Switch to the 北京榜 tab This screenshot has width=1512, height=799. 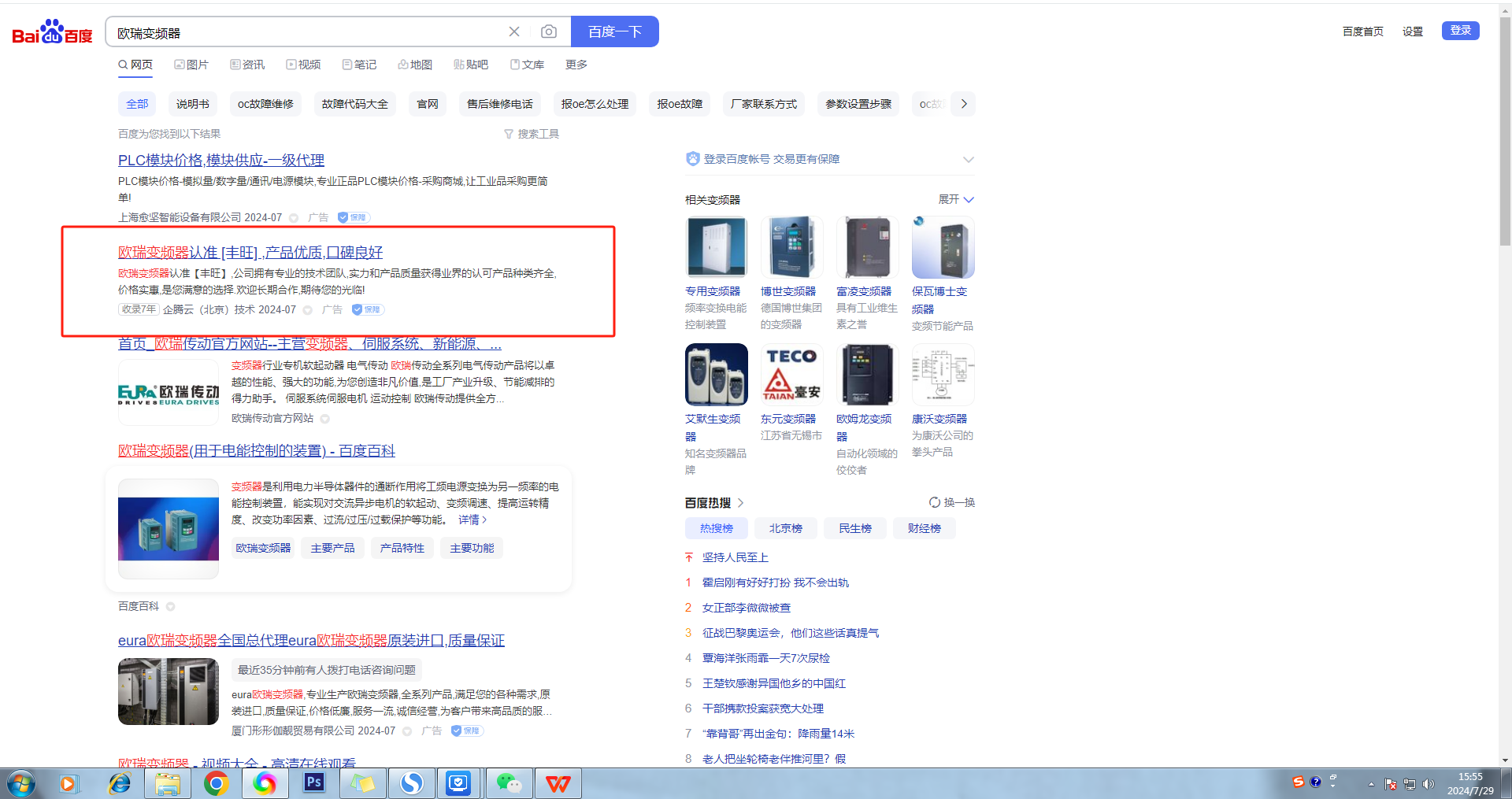786,528
